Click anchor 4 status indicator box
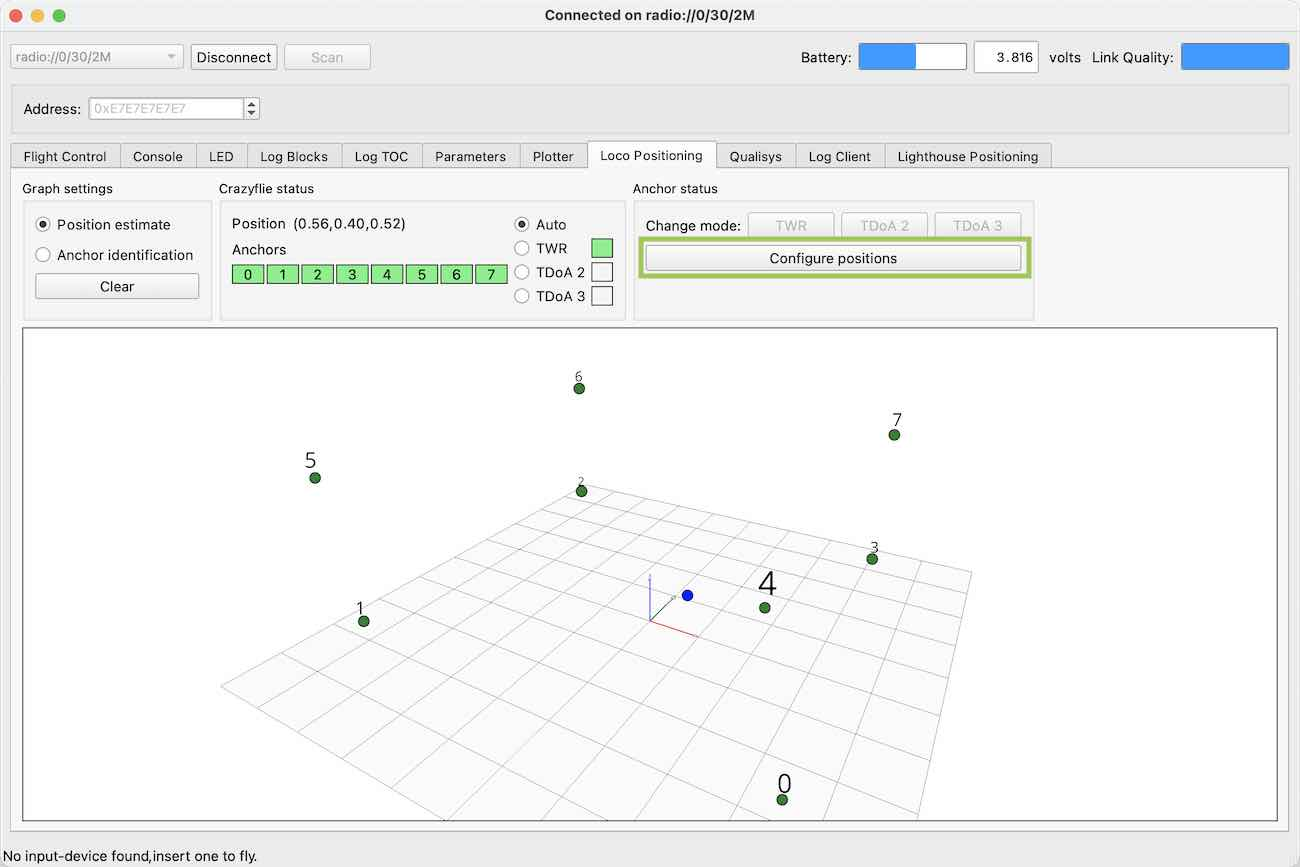Viewport: 1300px width, 867px height. pyautogui.click(x=387, y=274)
